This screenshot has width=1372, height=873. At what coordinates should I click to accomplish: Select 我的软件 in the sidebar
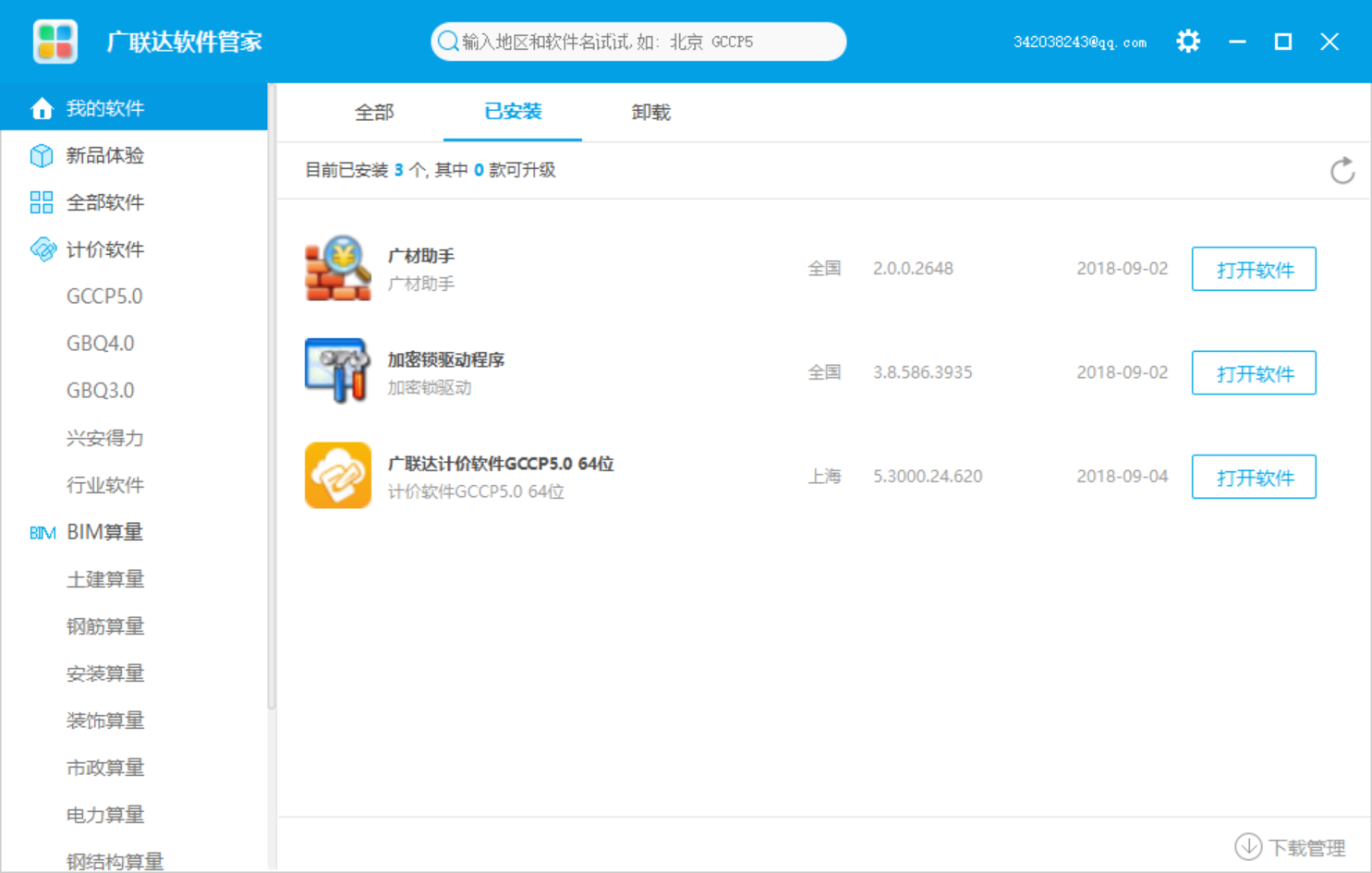134,108
